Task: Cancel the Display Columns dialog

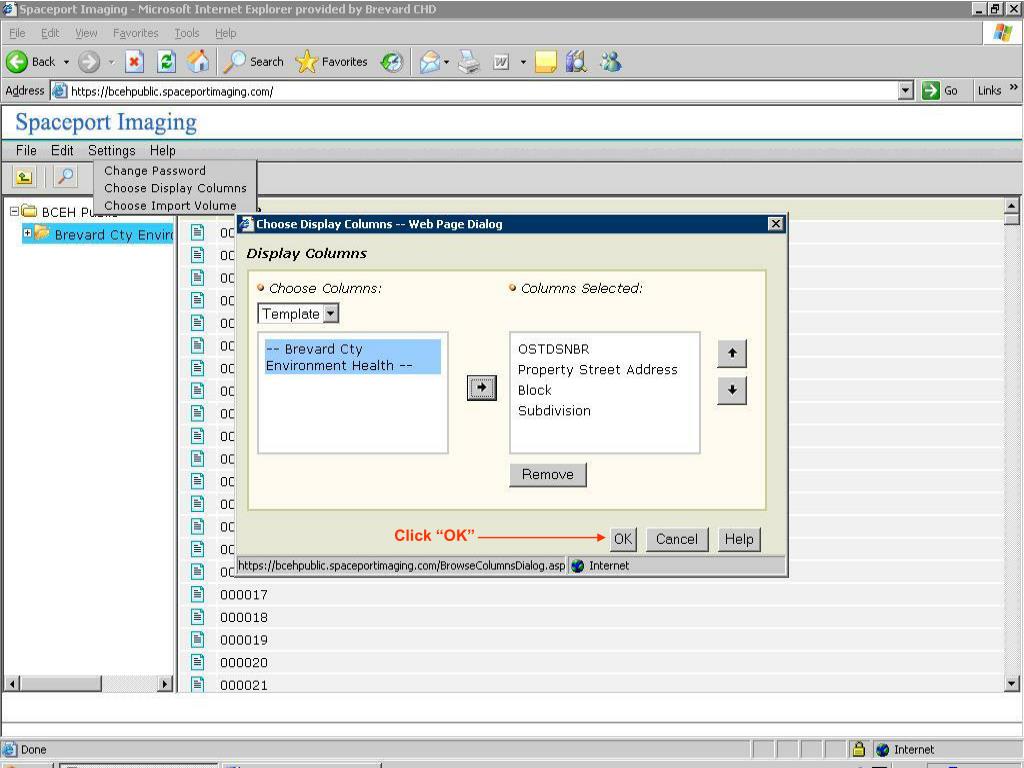Action: [677, 539]
